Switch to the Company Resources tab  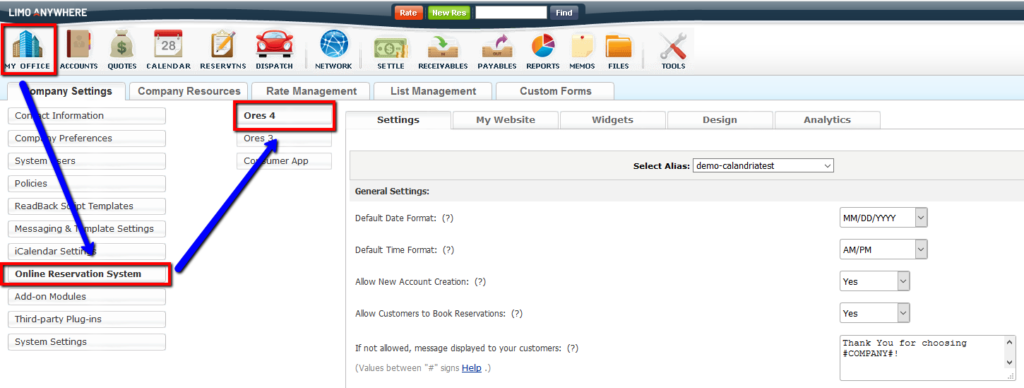[189, 91]
